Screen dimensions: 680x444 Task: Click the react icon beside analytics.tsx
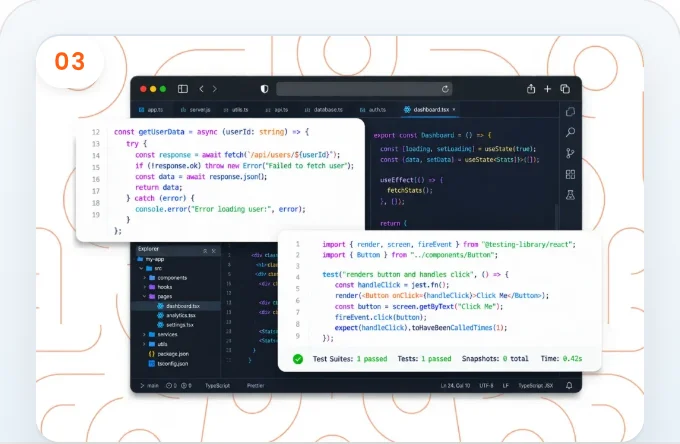pos(160,315)
